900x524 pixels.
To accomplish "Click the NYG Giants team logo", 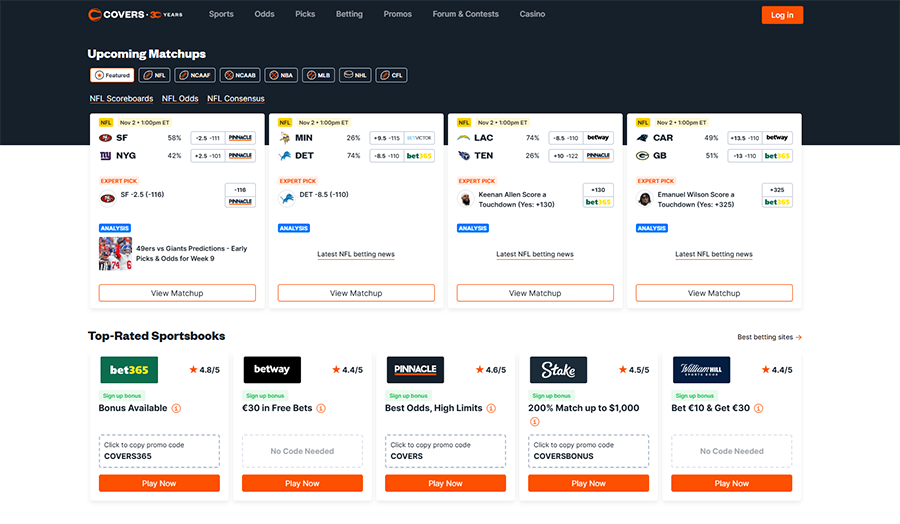I will pos(106,156).
